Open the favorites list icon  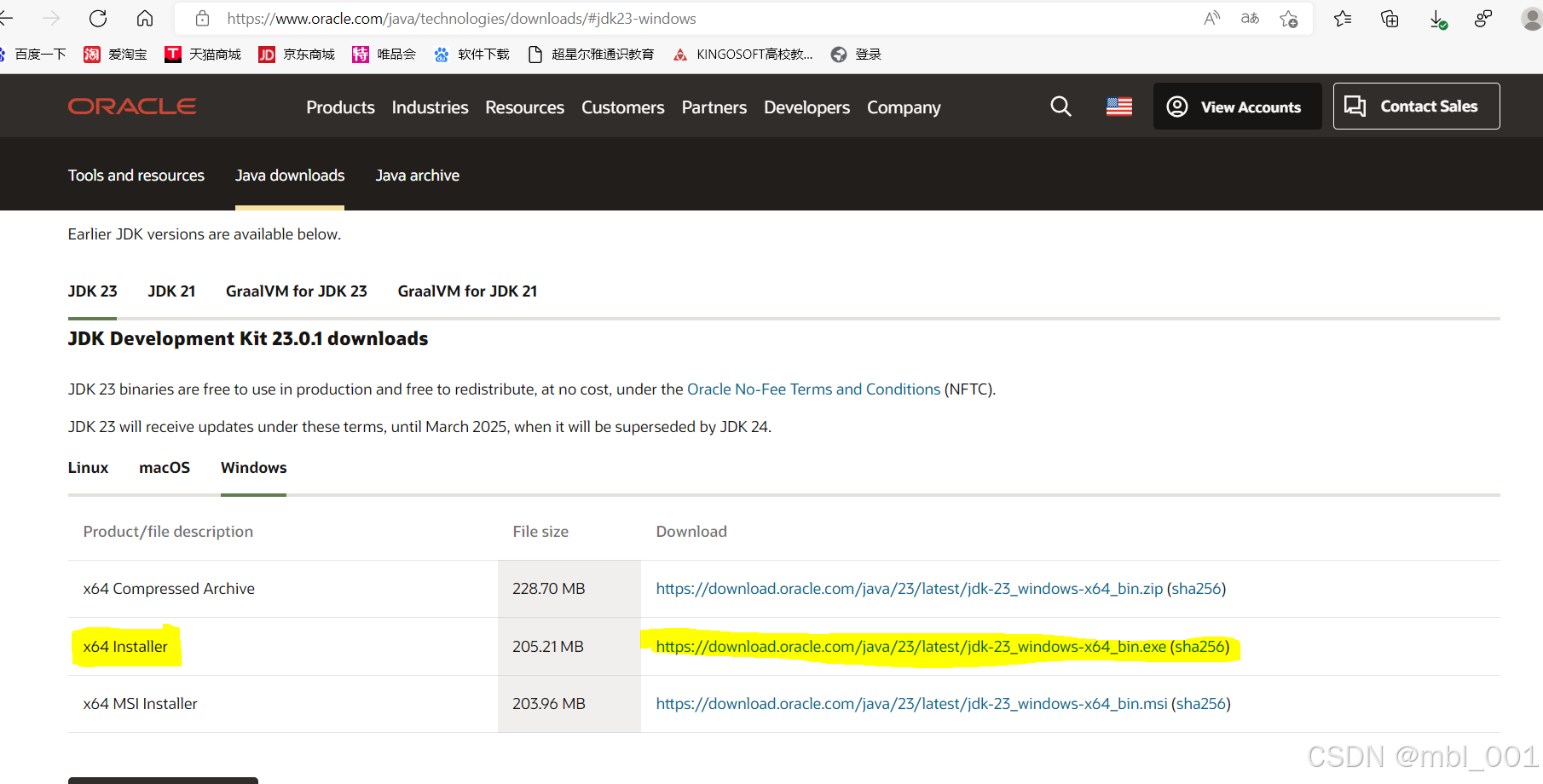pyautogui.click(x=1343, y=18)
